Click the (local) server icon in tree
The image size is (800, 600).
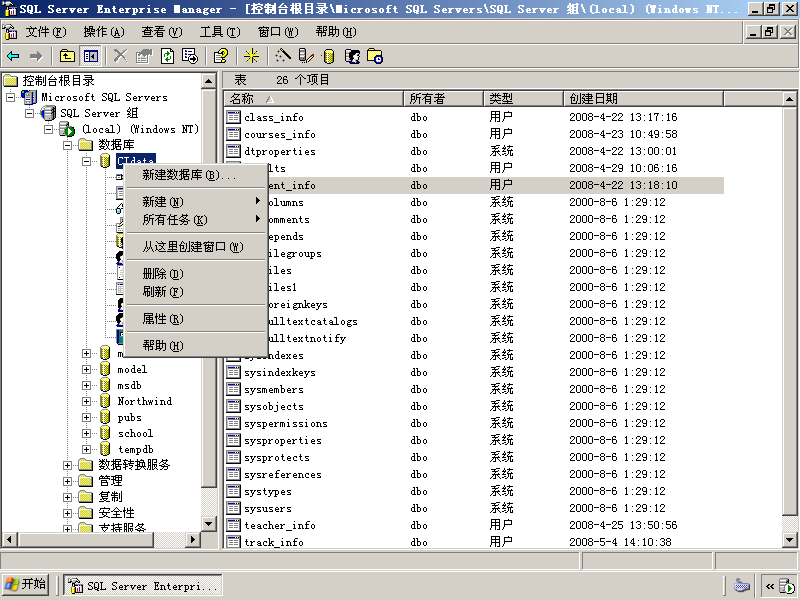(67, 129)
